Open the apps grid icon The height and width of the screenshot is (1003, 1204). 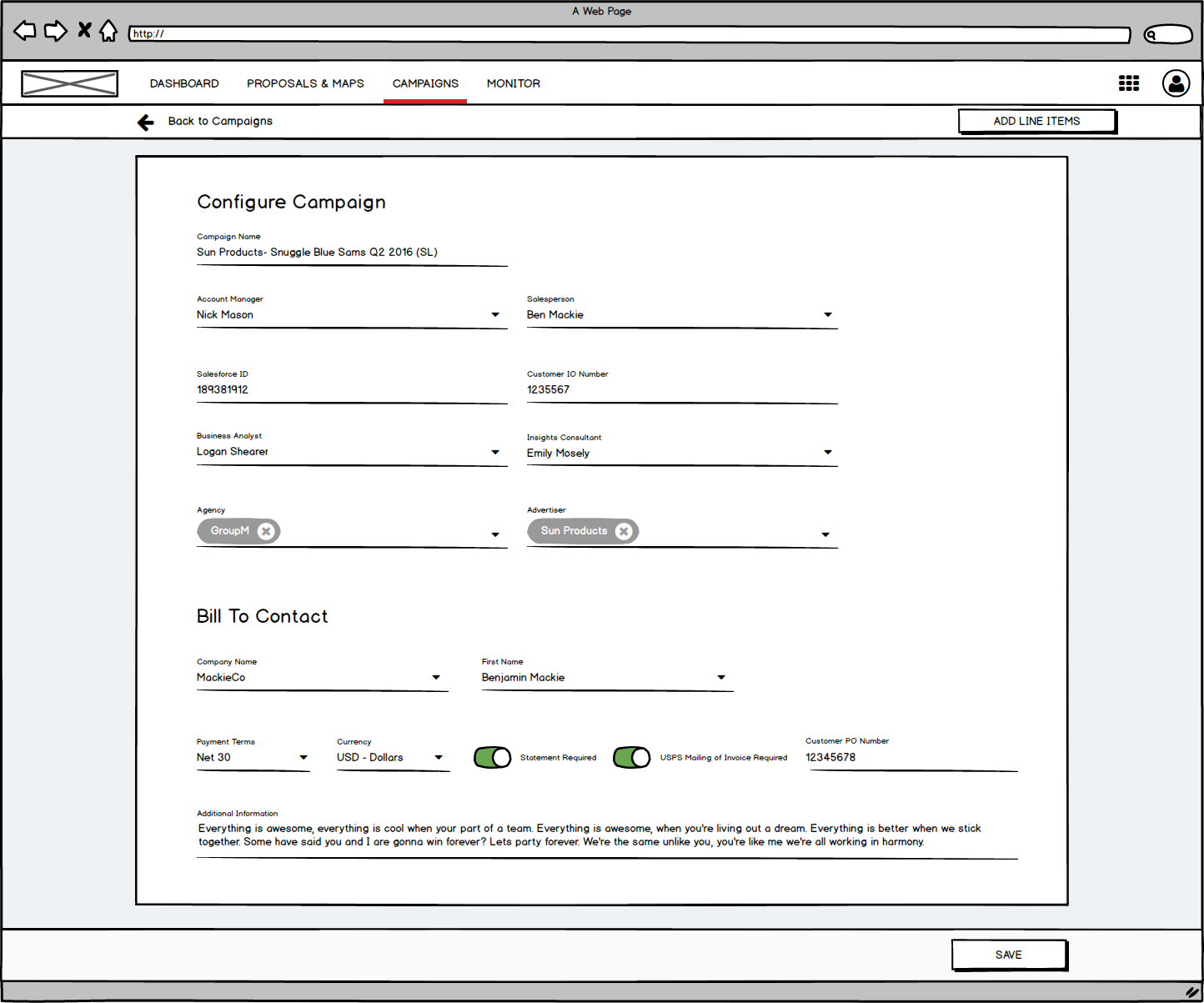coord(1128,83)
